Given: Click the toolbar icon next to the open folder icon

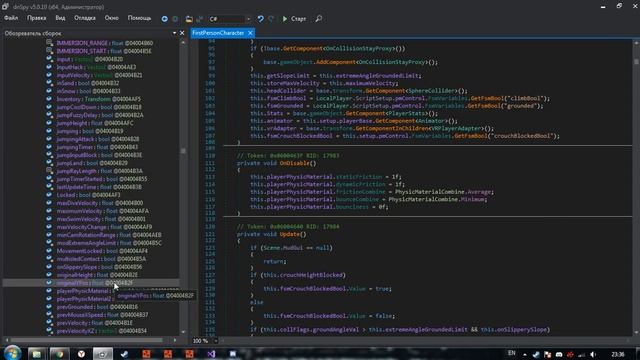Looking at the screenshot, I should (x=200, y=19).
